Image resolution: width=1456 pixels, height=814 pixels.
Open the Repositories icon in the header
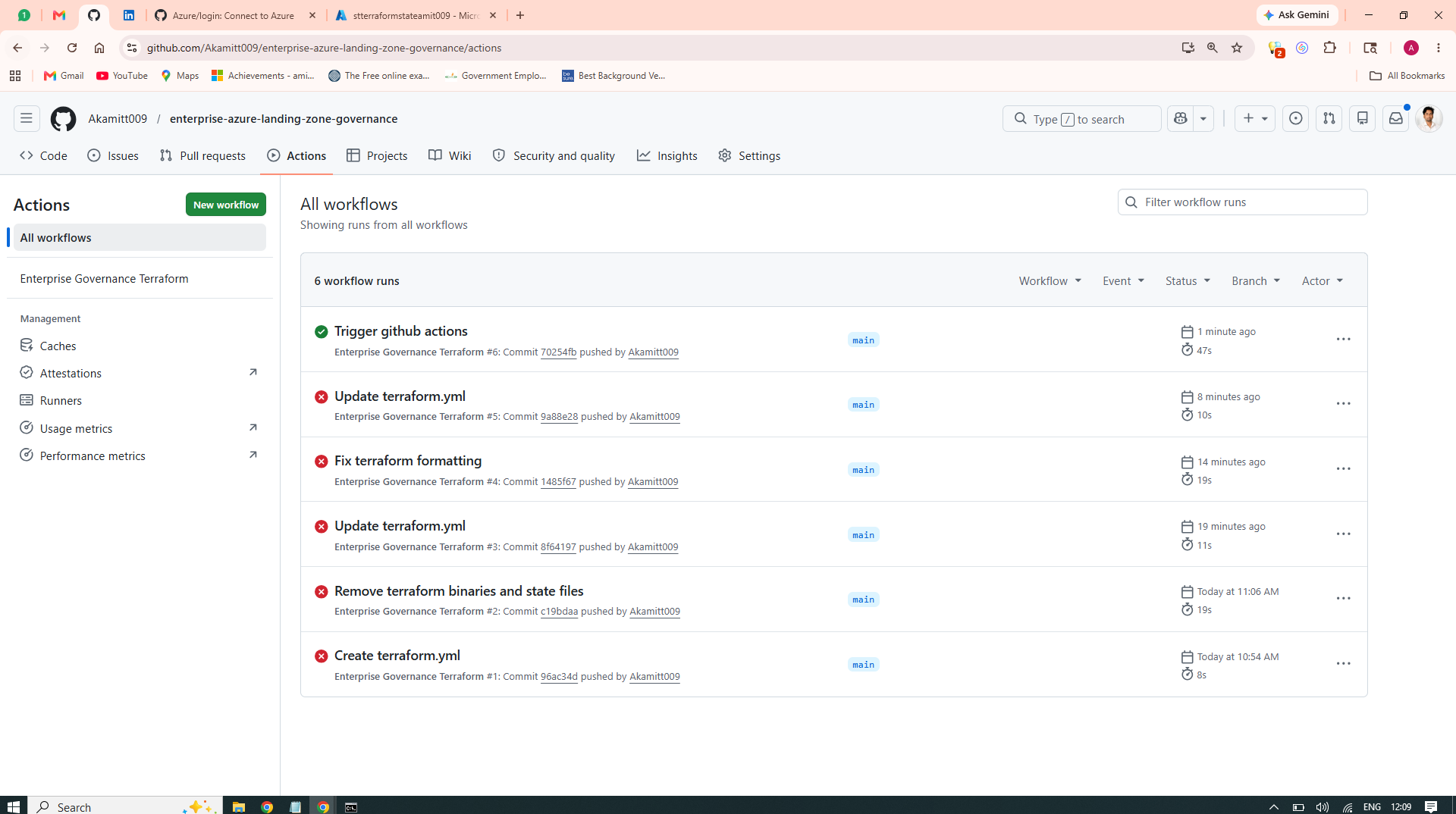pos(1363,119)
